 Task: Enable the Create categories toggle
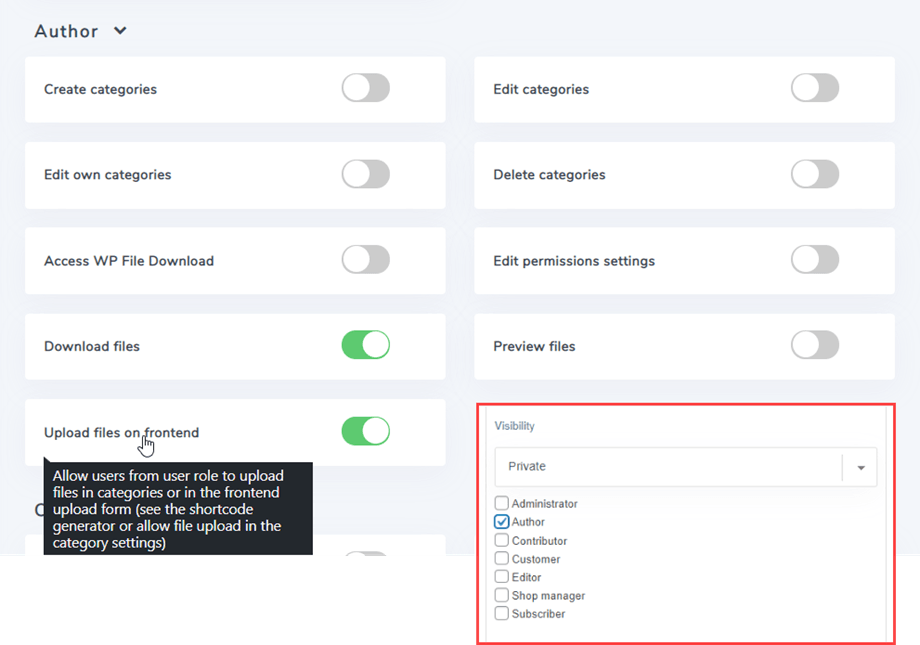[x=365, y=88]
